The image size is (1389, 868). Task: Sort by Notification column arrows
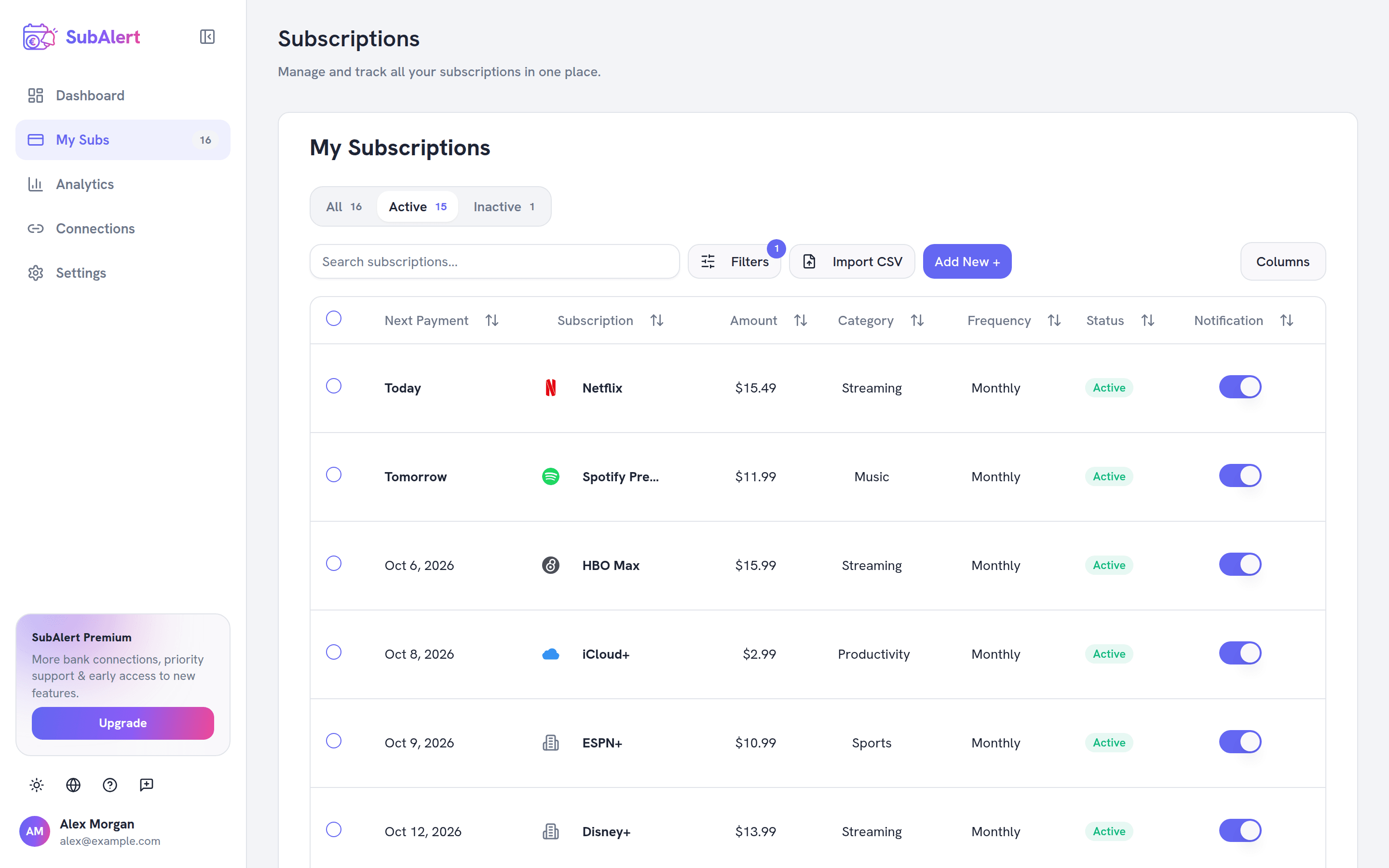tap(1287, 320)
